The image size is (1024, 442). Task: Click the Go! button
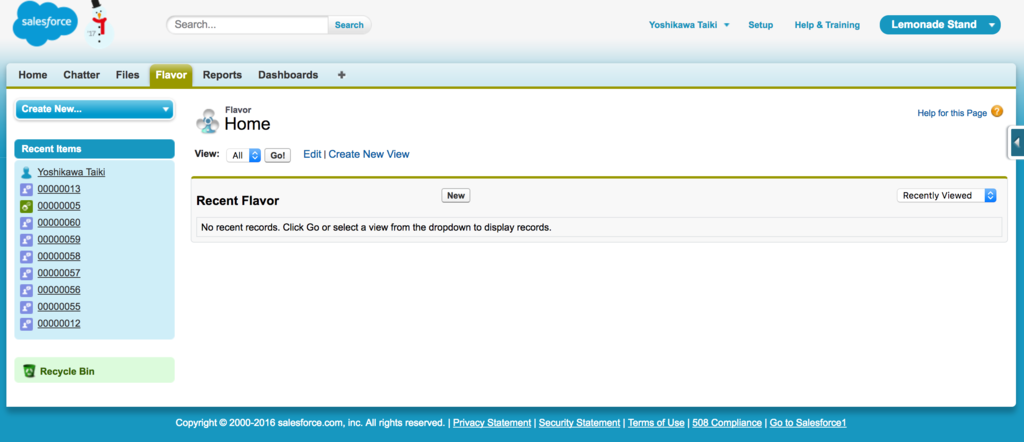(x=278, y=155)
